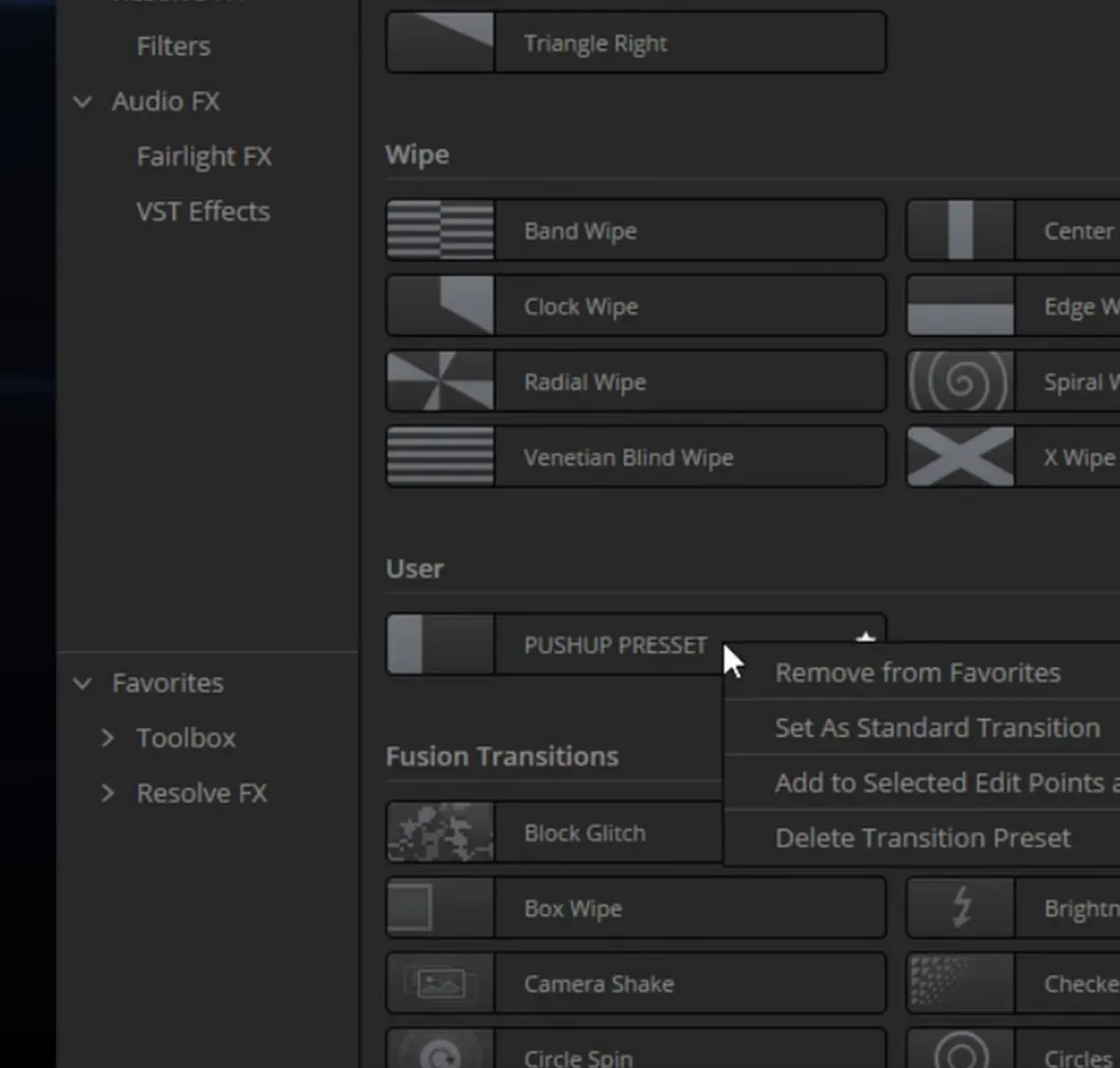Select the Venetian Blind Wipe transition name
This screenshot has width=1120, height=1068.
[x=628, y=457]
